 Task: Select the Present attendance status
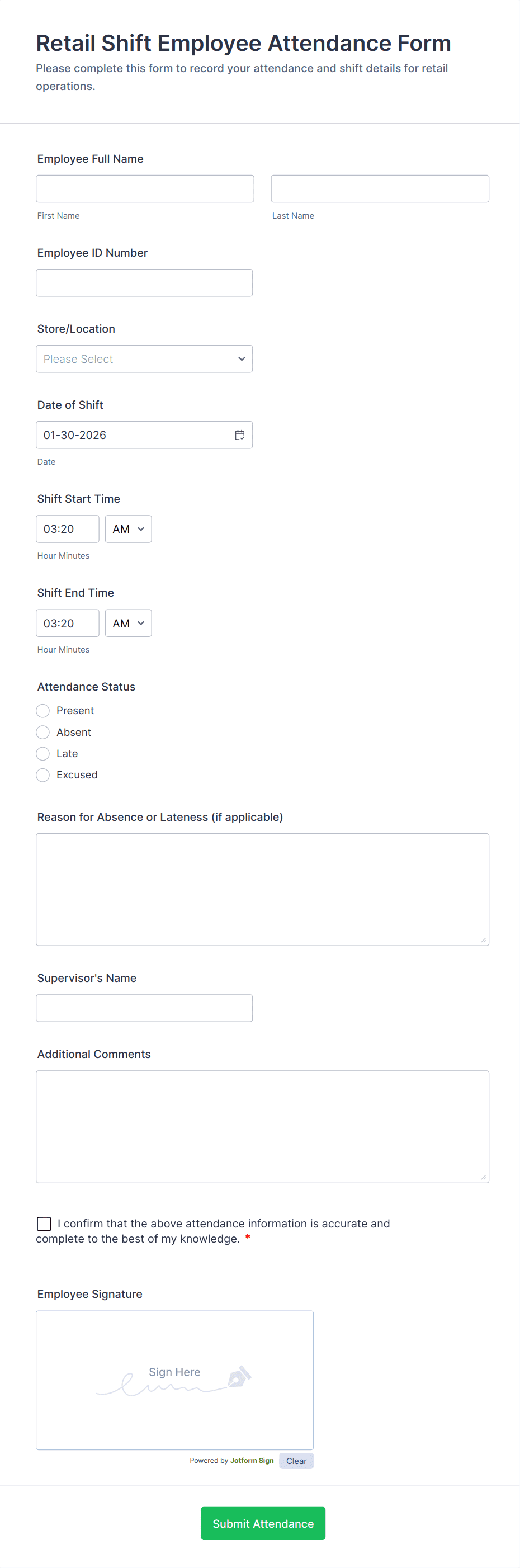pos(42,710)
